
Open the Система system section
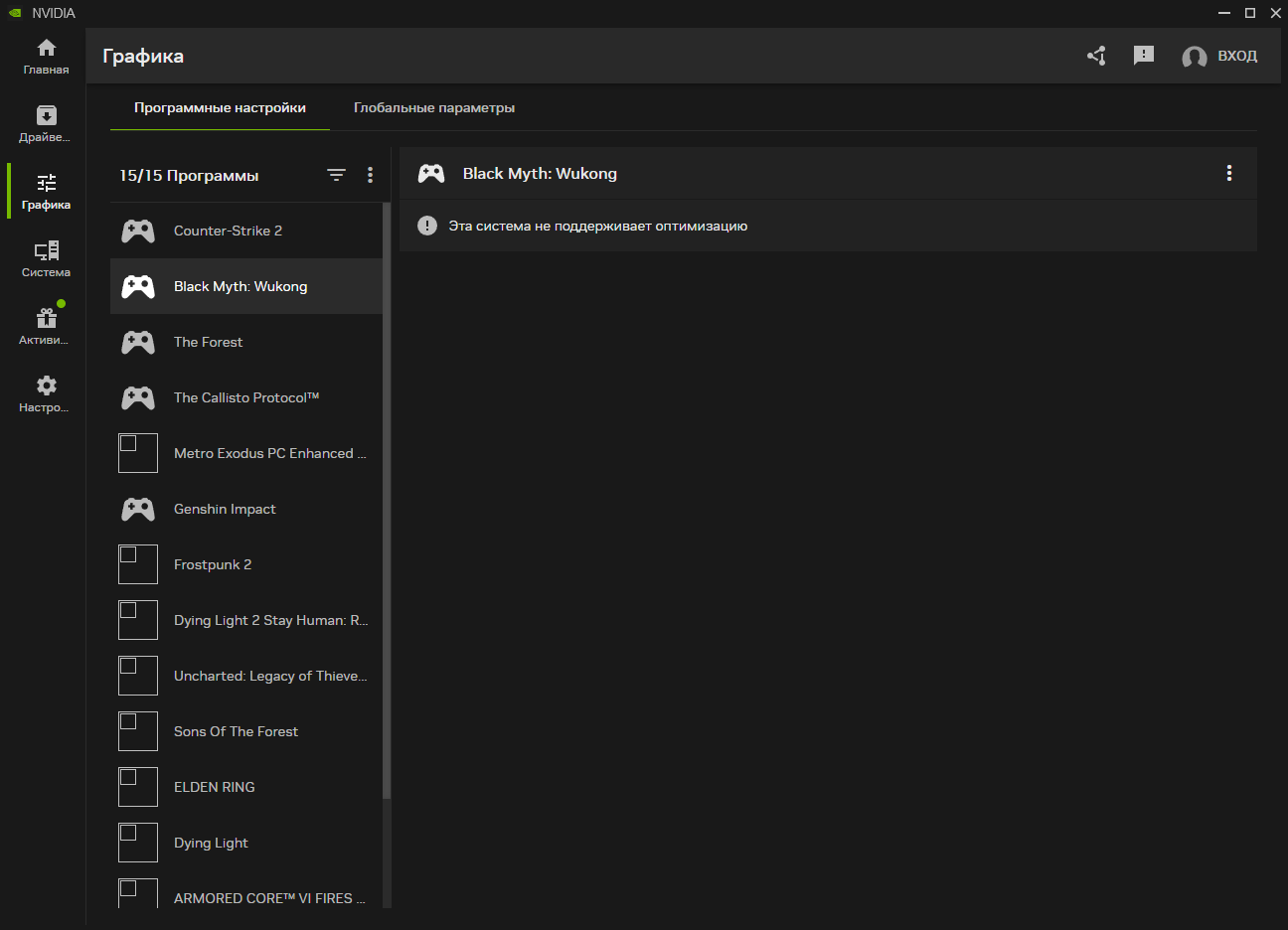(x=46, y=259)
